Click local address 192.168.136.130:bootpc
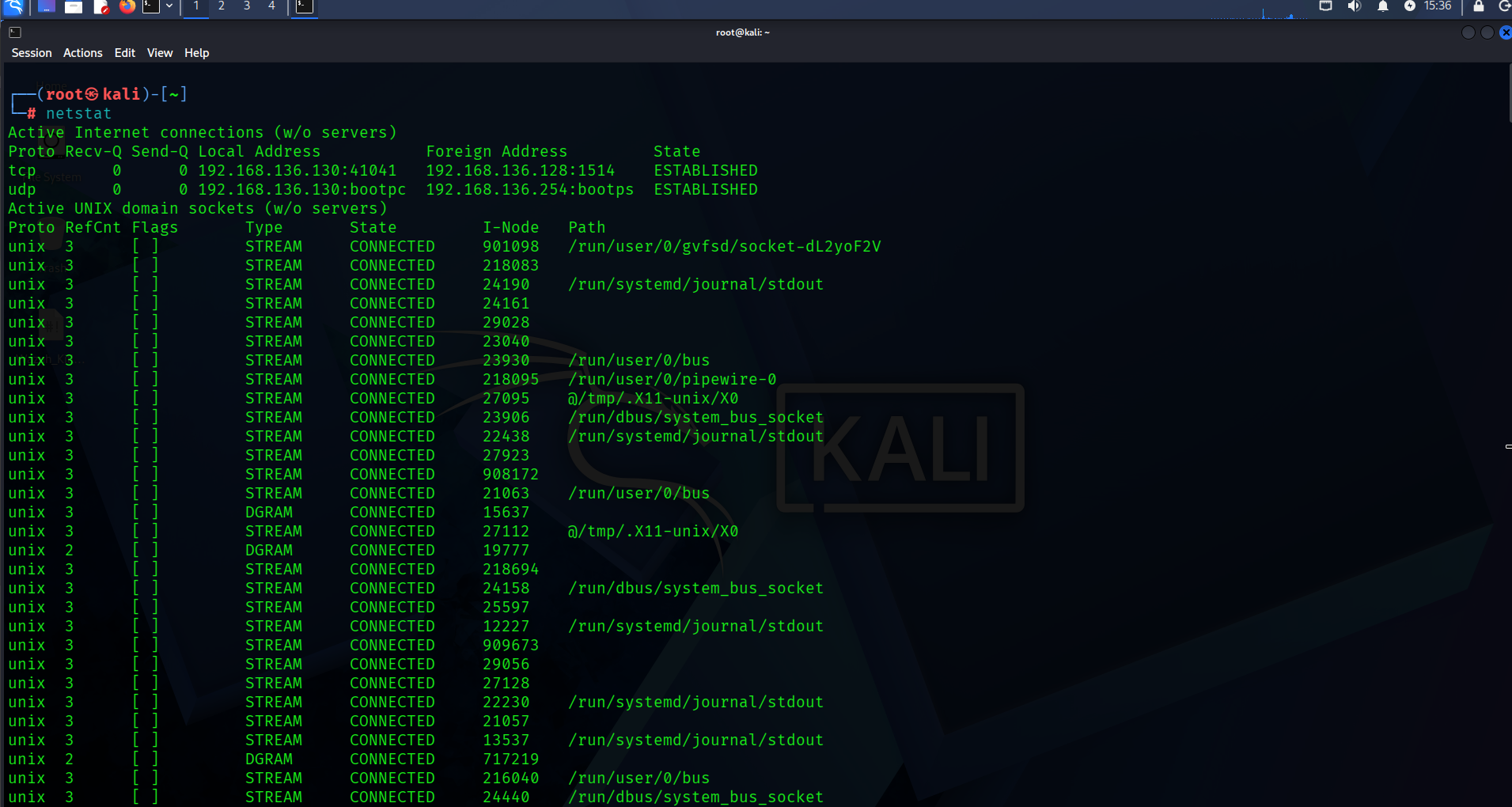Image resolution: width=1512 pixels, height=807 pixels. [302, 190]
